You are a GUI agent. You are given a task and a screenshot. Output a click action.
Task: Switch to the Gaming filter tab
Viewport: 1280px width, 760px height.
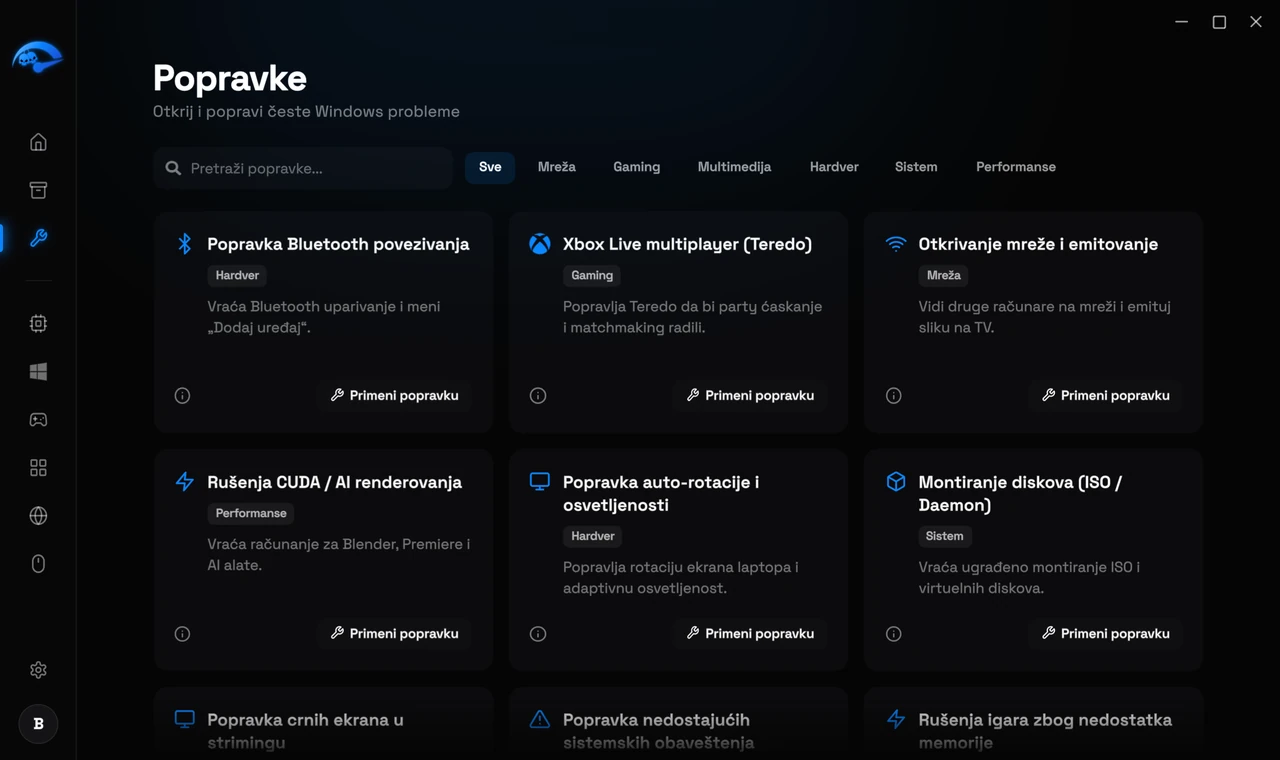pyautogui.click(x=636, y=167)
